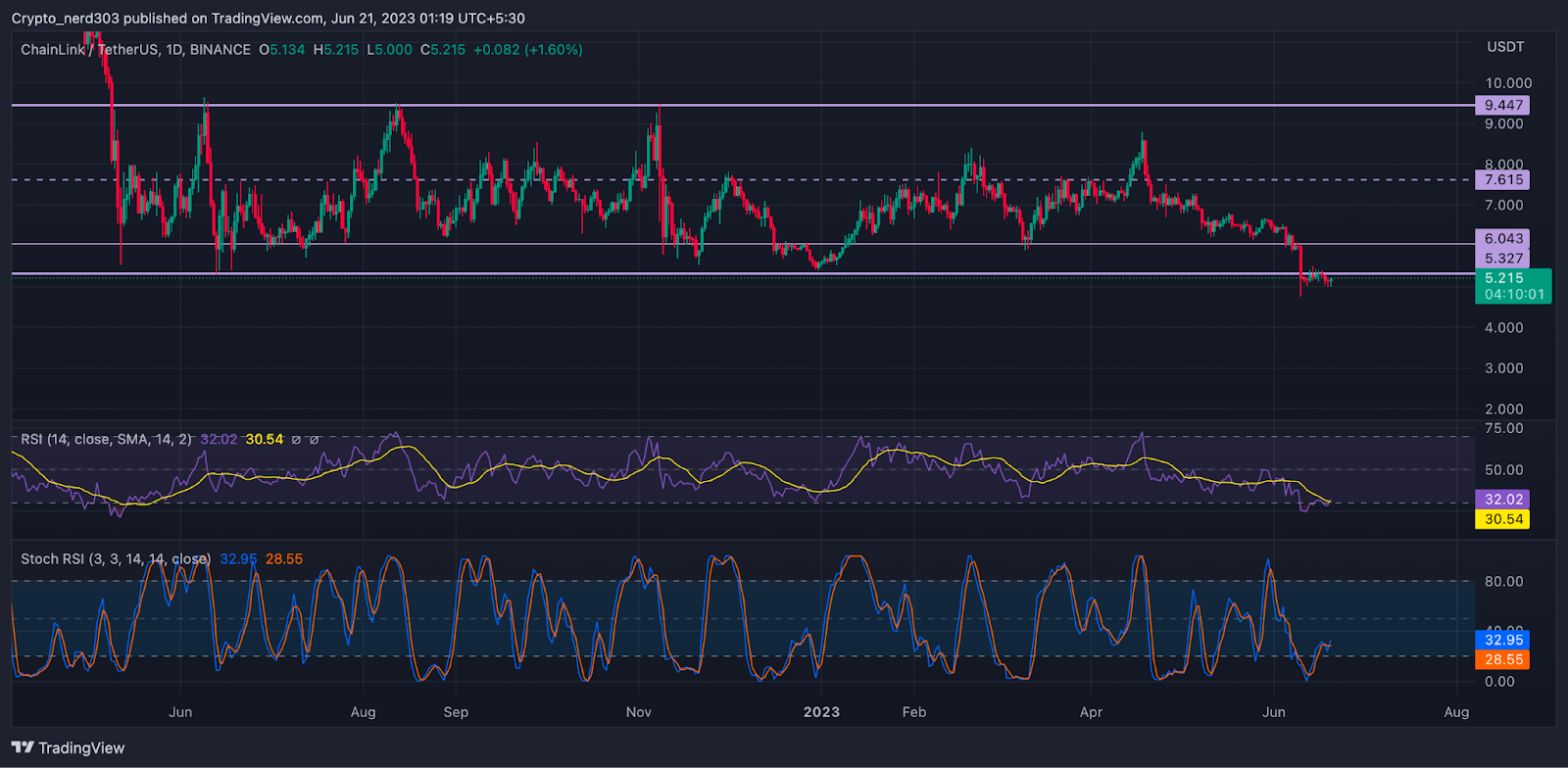The height and width of the screenshot is (768, 1568).
Task: Click the 80.00 tick on Stoch RSI axis
Action: click(x=1504, y=581)
